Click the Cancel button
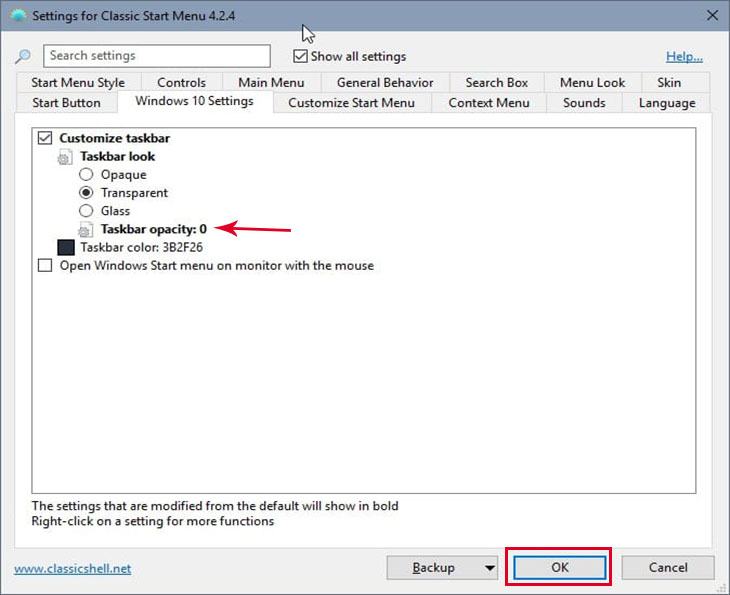 [x=668, y=568]
